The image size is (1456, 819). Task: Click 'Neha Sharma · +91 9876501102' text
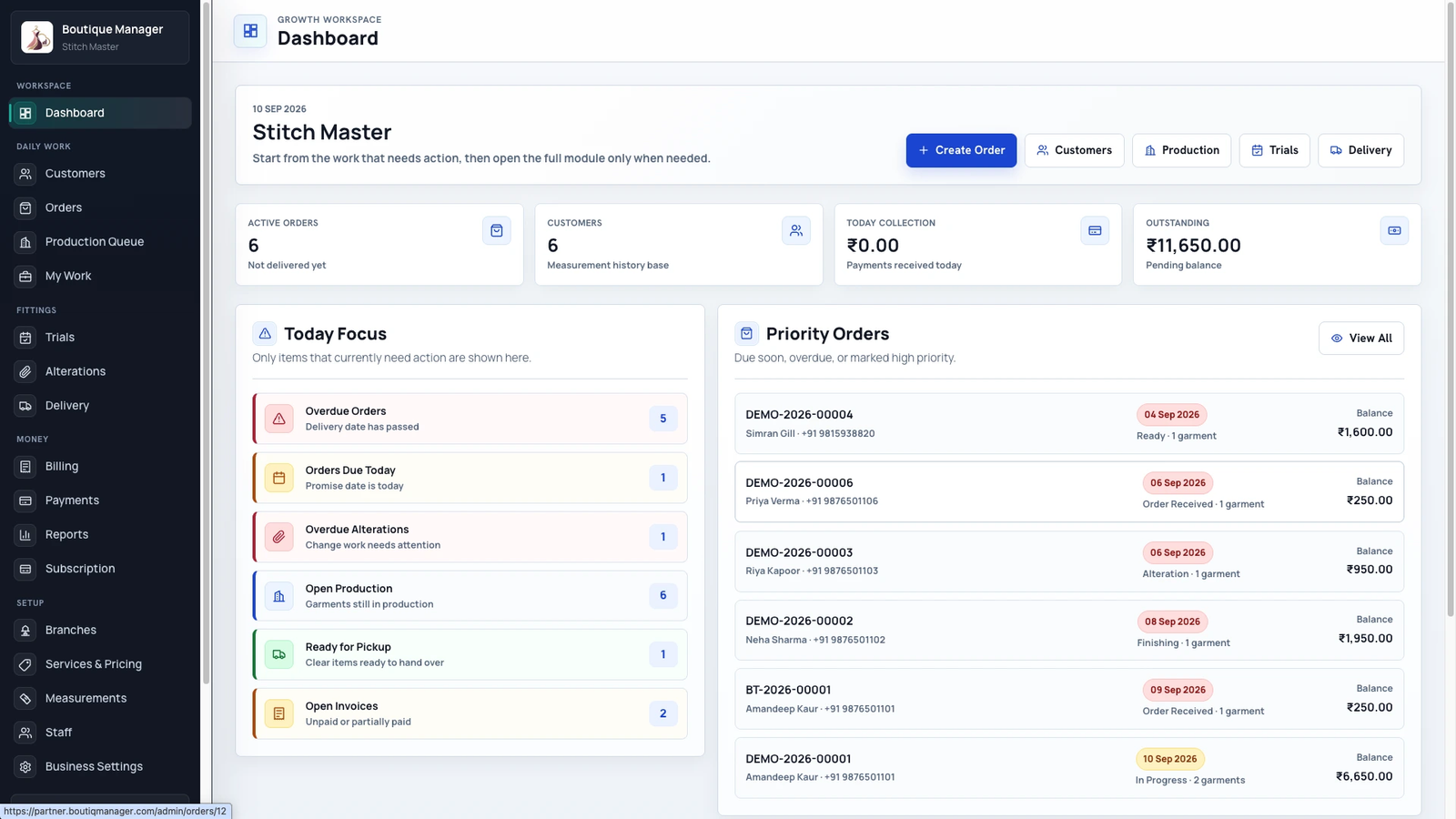[815, 640]
